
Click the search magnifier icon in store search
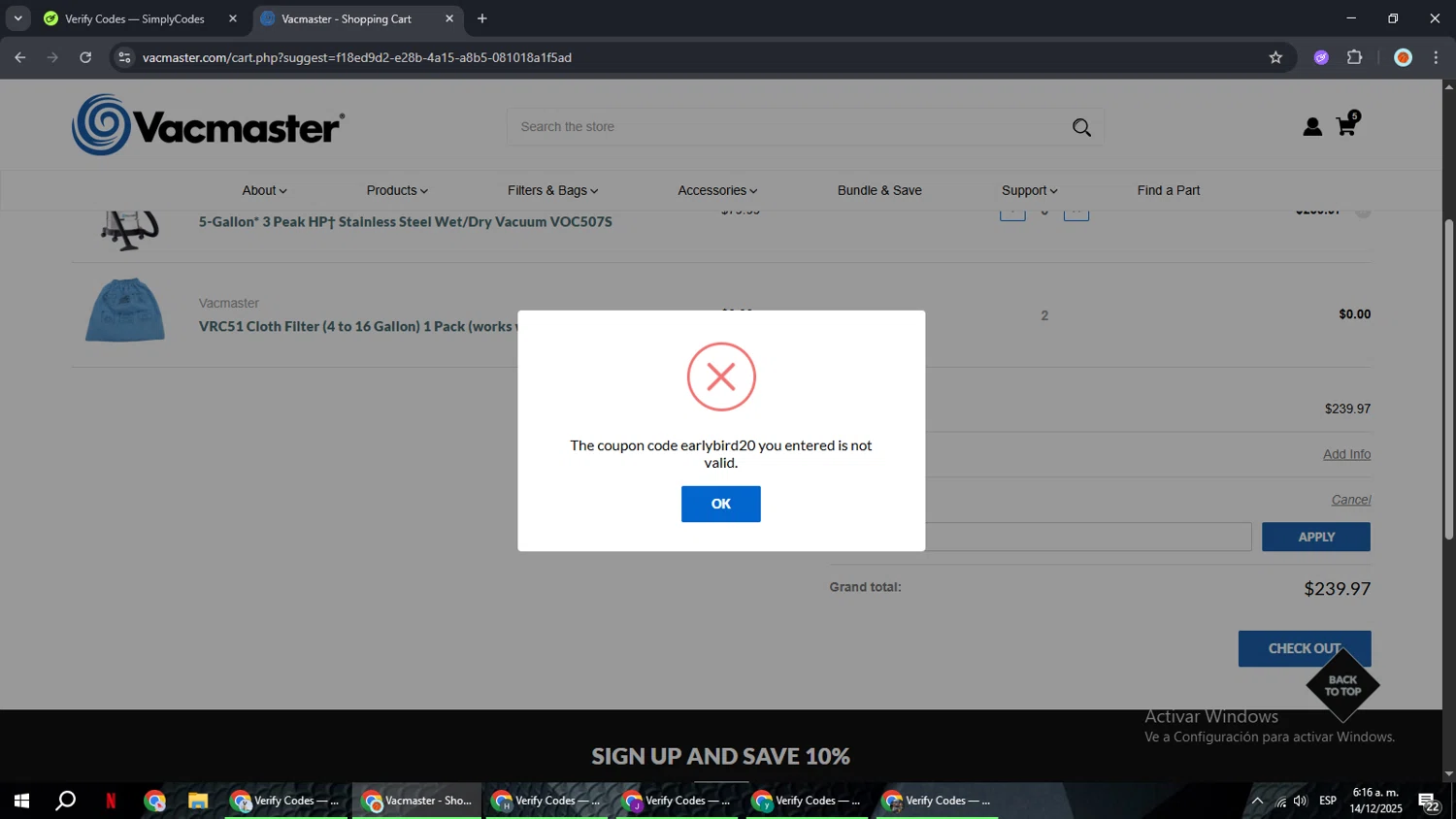click(1081, 127)
